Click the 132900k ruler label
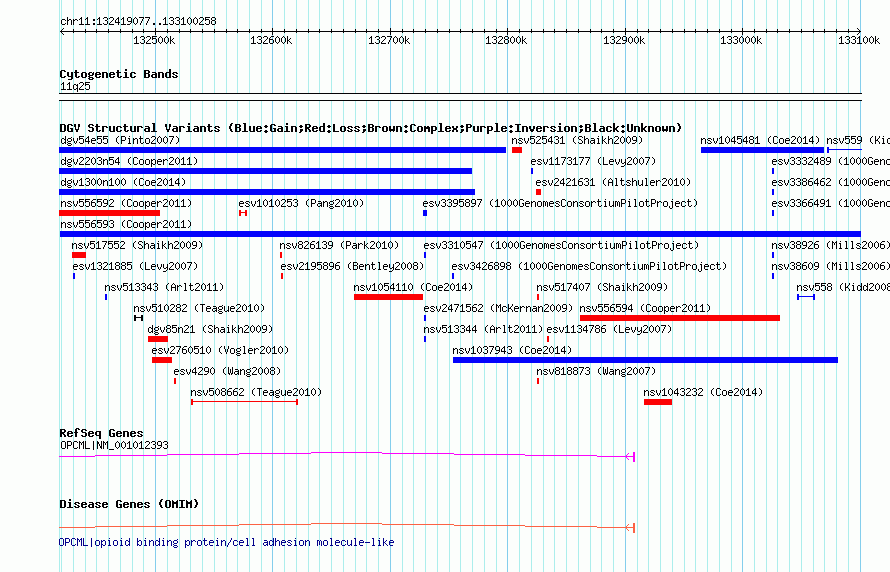This screenshot has width=890, height=572. pos(624,40)
